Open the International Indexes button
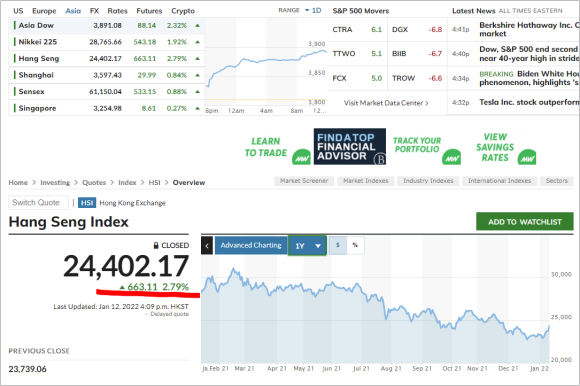The height and width of the screenshot is (386, 580). click(x=499, y=181)
